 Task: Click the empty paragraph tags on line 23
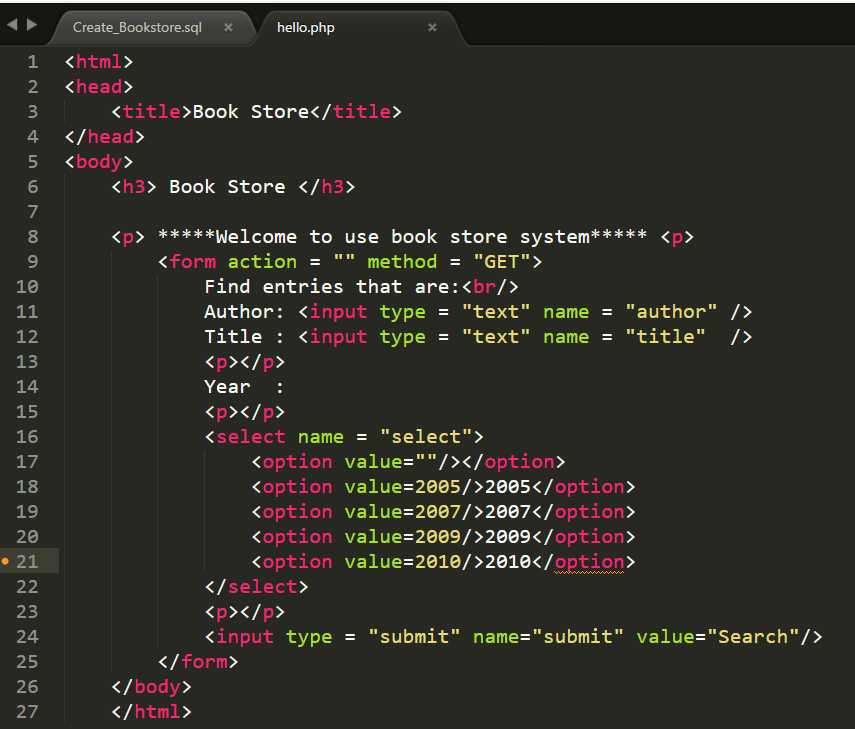pos(245,612)
